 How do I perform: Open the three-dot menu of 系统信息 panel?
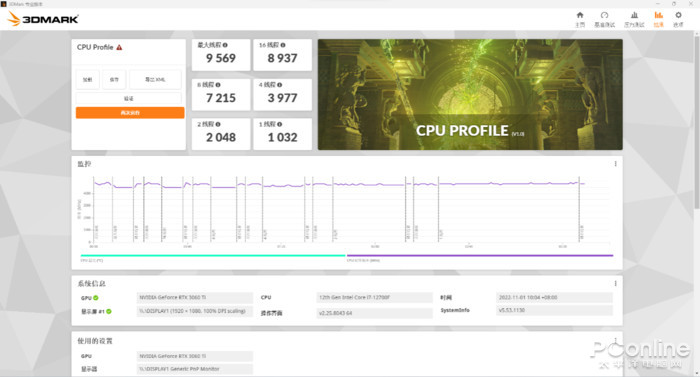point(615,284)
